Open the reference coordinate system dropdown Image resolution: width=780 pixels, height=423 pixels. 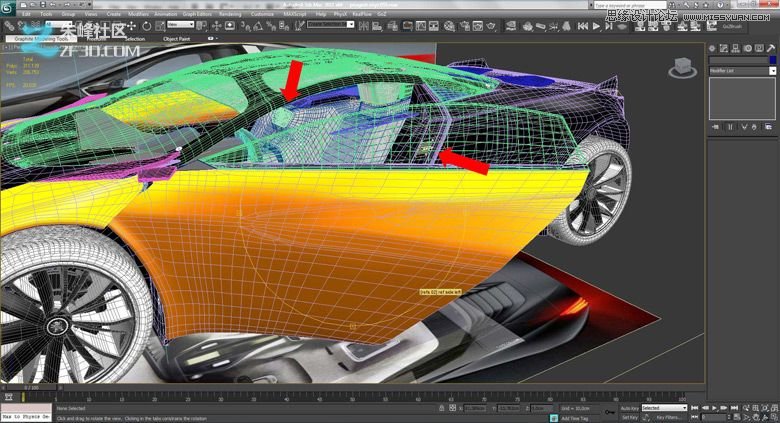(181, 24)
